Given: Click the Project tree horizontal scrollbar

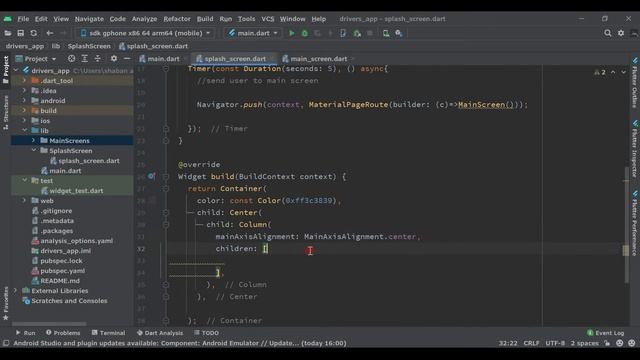Looking at the screenshot, I should pyautogui.click(x=49, y=324).
